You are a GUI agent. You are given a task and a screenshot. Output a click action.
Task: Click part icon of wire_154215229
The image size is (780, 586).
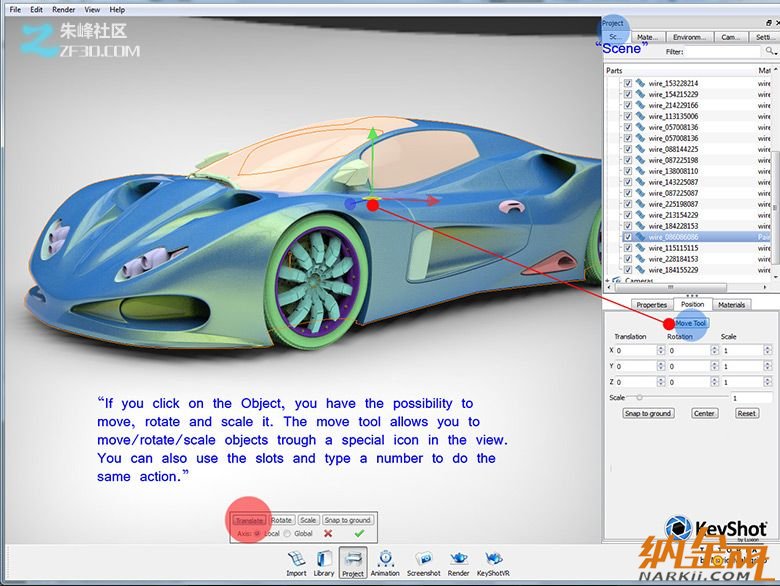[640, 94]
